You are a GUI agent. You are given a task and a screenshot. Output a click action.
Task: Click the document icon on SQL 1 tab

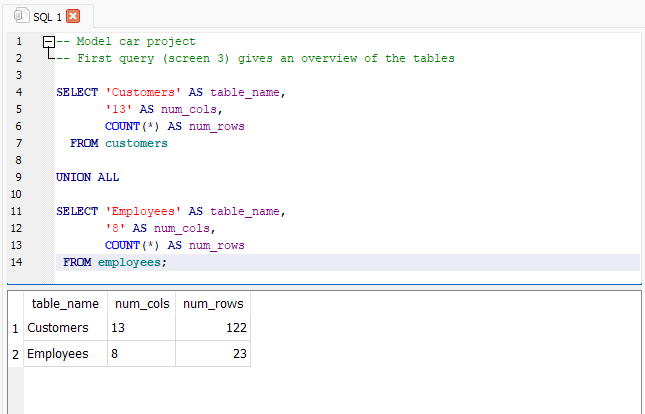(21, 16)
